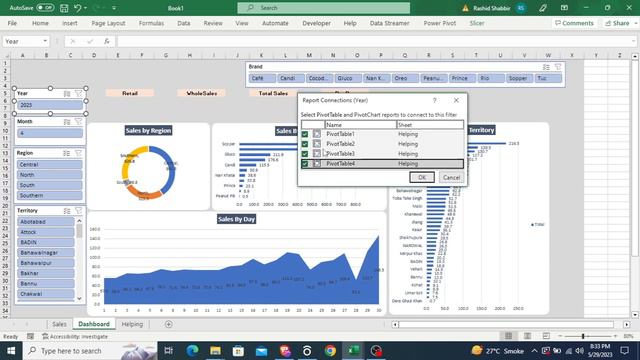Open Google Chrome from taskbar
The image size is (640, 360).
coord(330,351)
